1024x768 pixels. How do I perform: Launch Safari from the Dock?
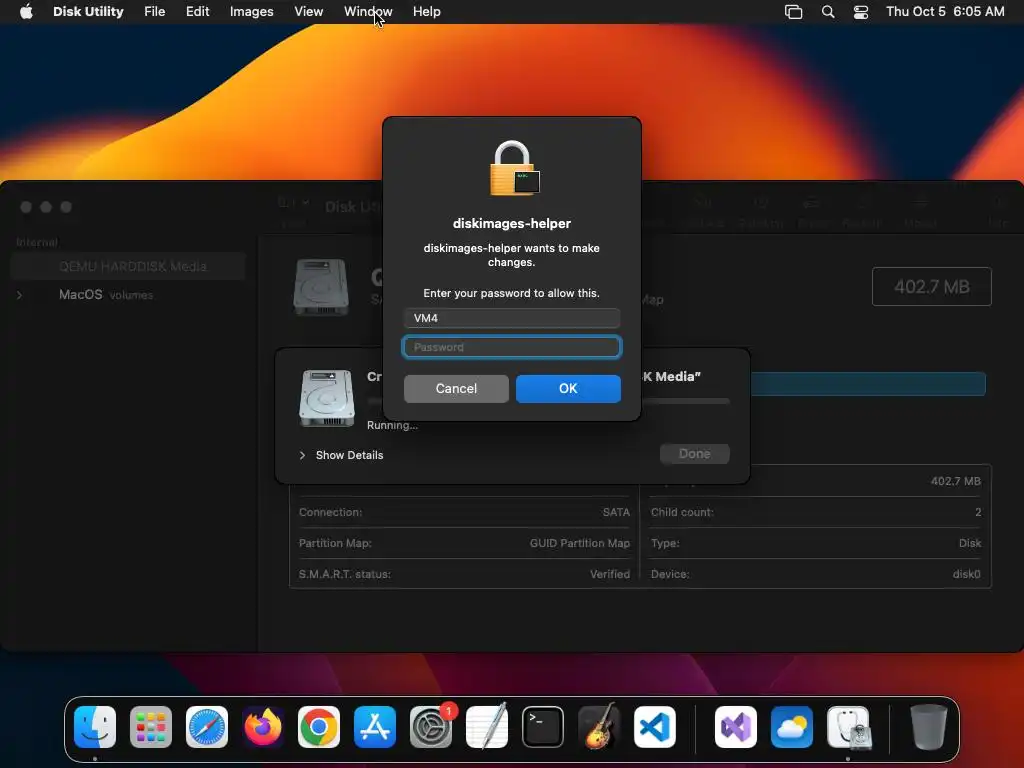tap(207, 727)
